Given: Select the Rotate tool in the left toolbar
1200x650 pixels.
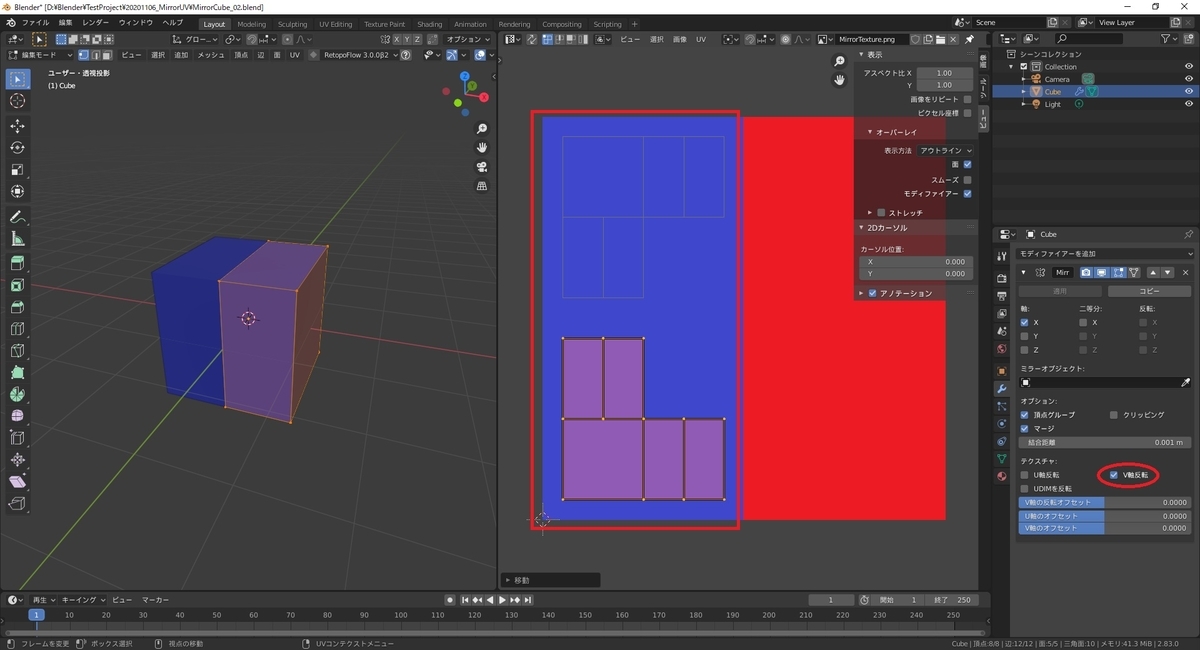Looking at the screenshot, I should pos(17,147).
